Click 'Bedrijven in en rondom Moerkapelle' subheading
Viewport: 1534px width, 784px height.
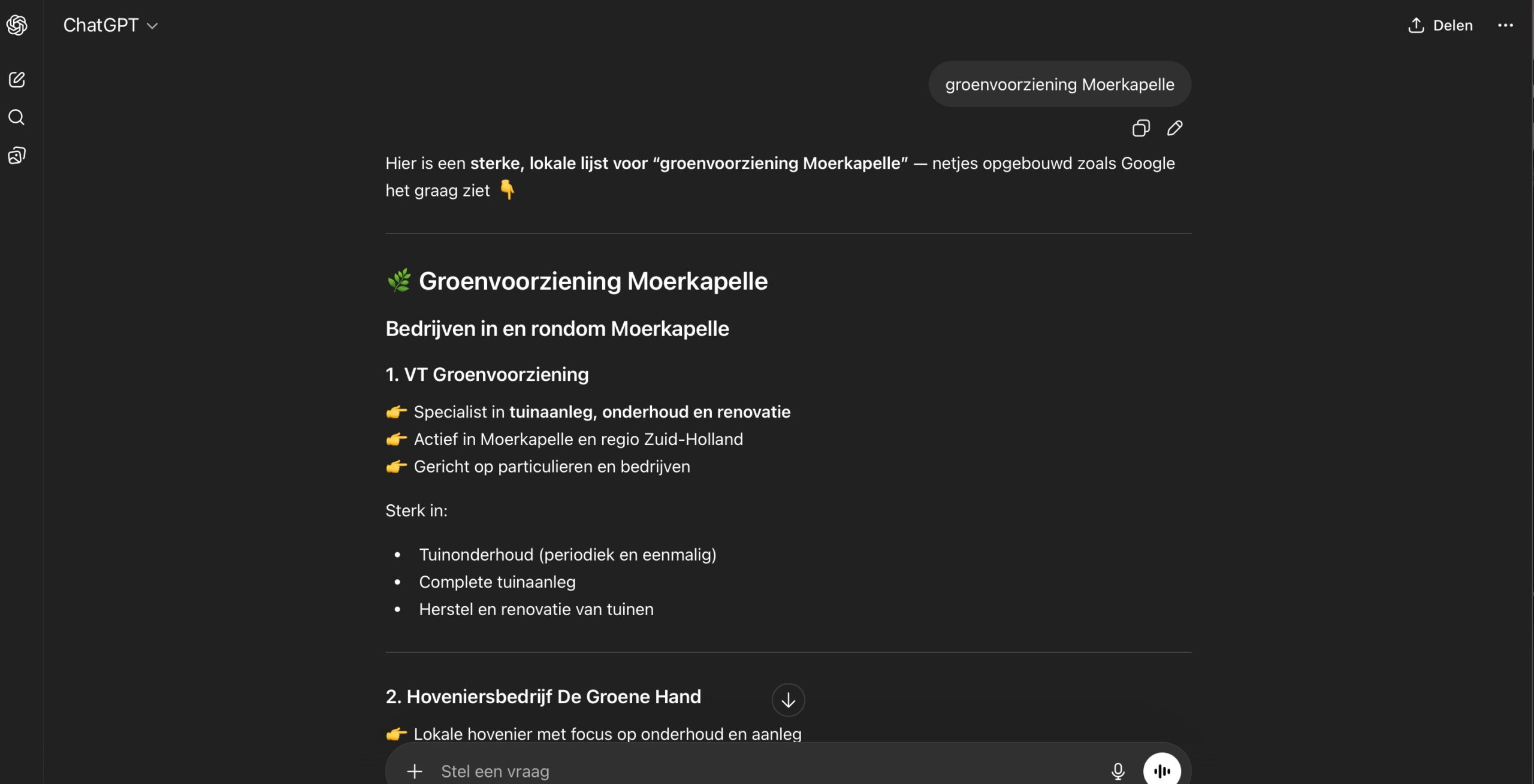(557, 329)
